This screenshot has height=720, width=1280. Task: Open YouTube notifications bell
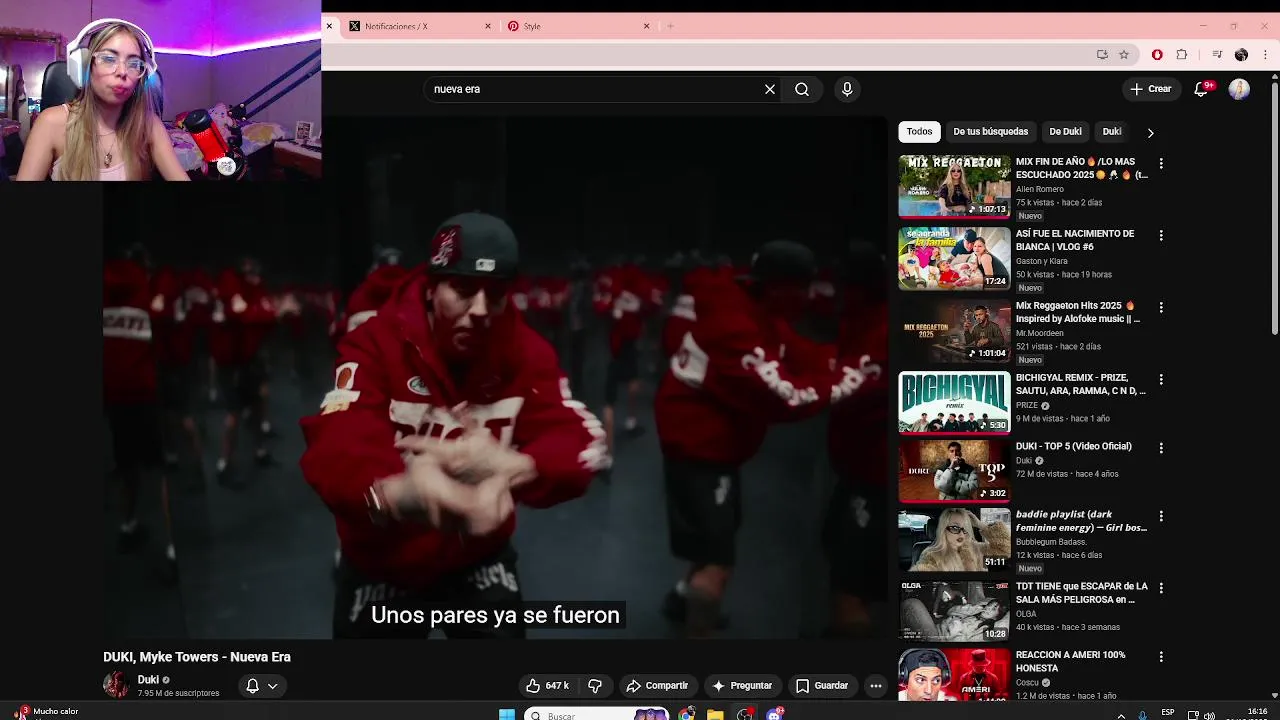click(1202, 89)
